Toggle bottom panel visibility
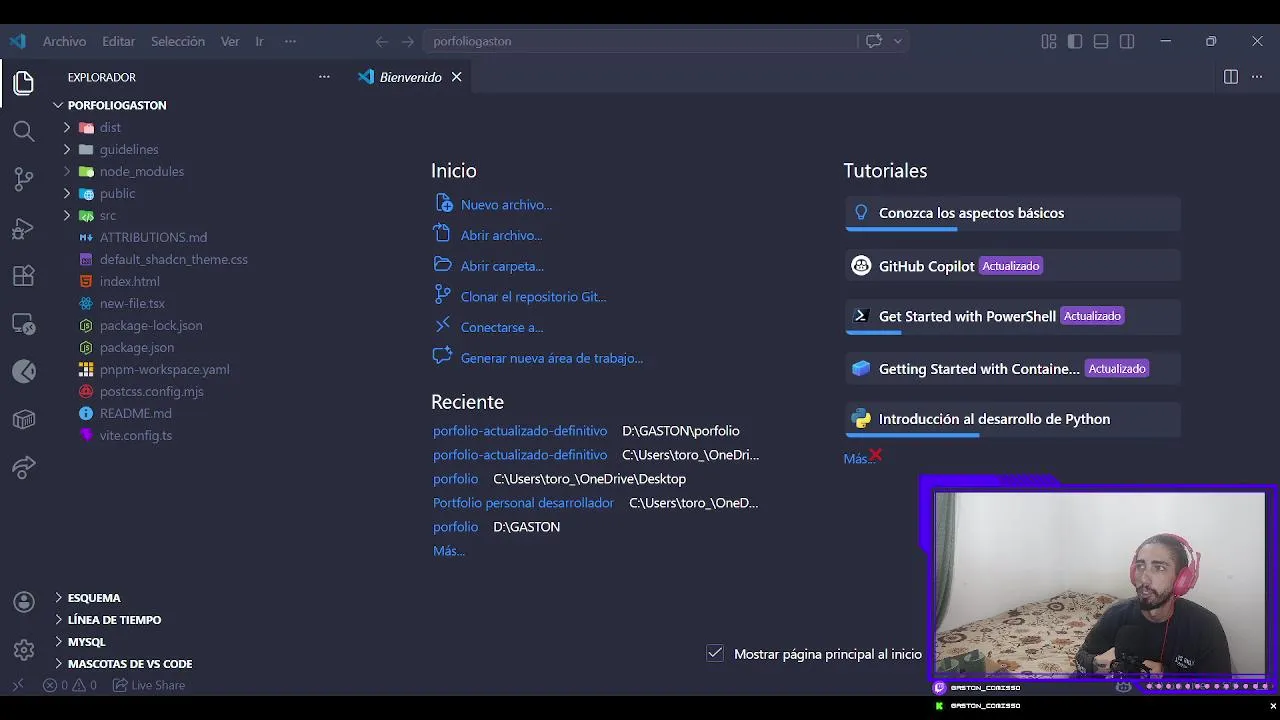This screenshot has width=1280, height=720. pyautogui.click(x=1101, y=41)
